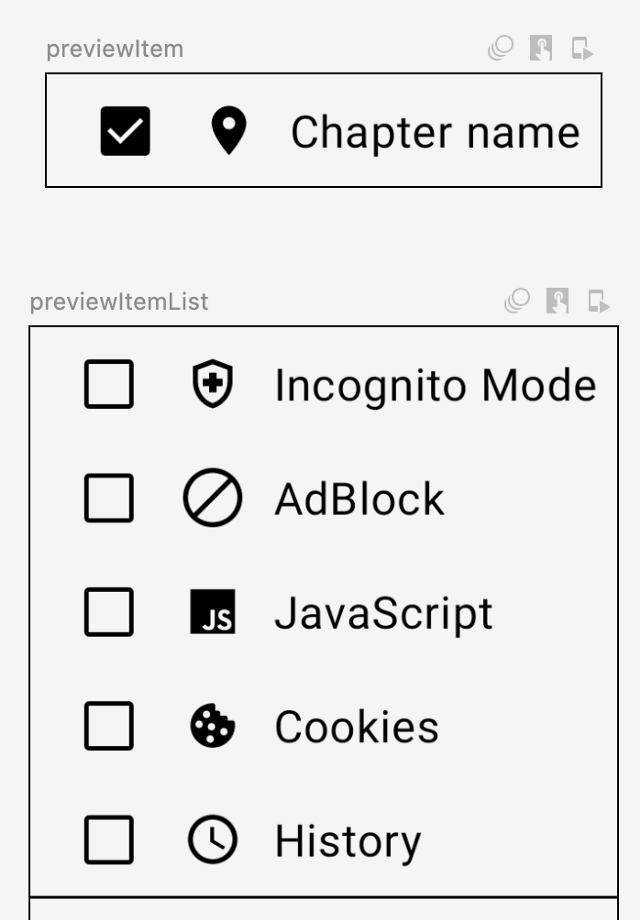Start interactive mode for previewItemList
This screenshot has width=640, height=920.
(x=557, y=301)
